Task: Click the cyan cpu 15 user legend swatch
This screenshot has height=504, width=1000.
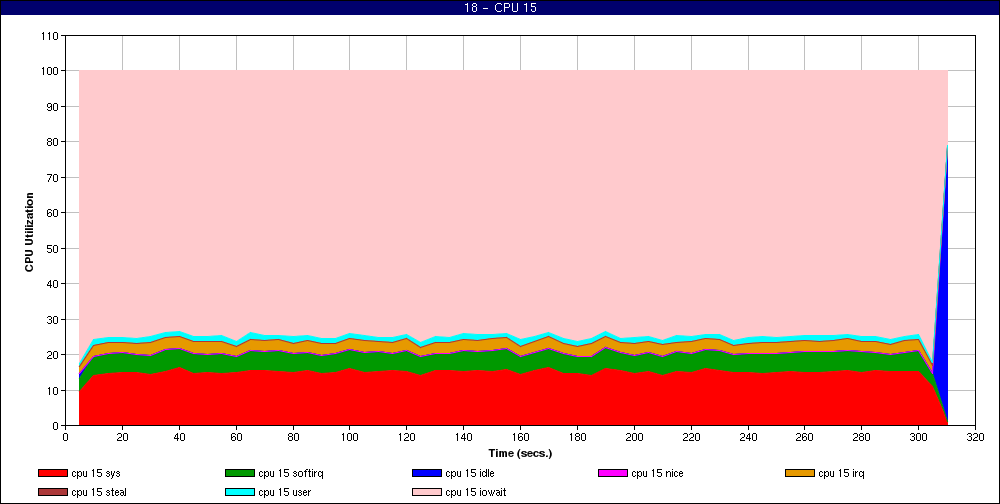Action: pyautogui.click(x=240, y=493)
